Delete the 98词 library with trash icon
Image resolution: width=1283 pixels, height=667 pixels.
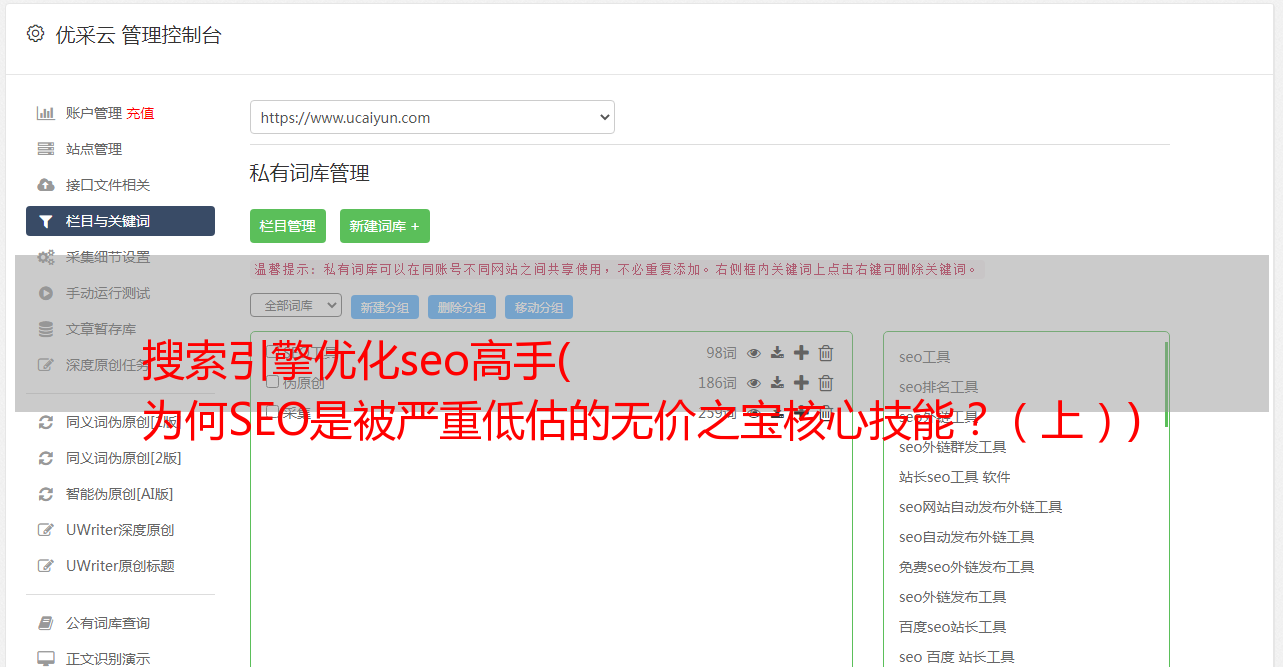tap(826, 353)
